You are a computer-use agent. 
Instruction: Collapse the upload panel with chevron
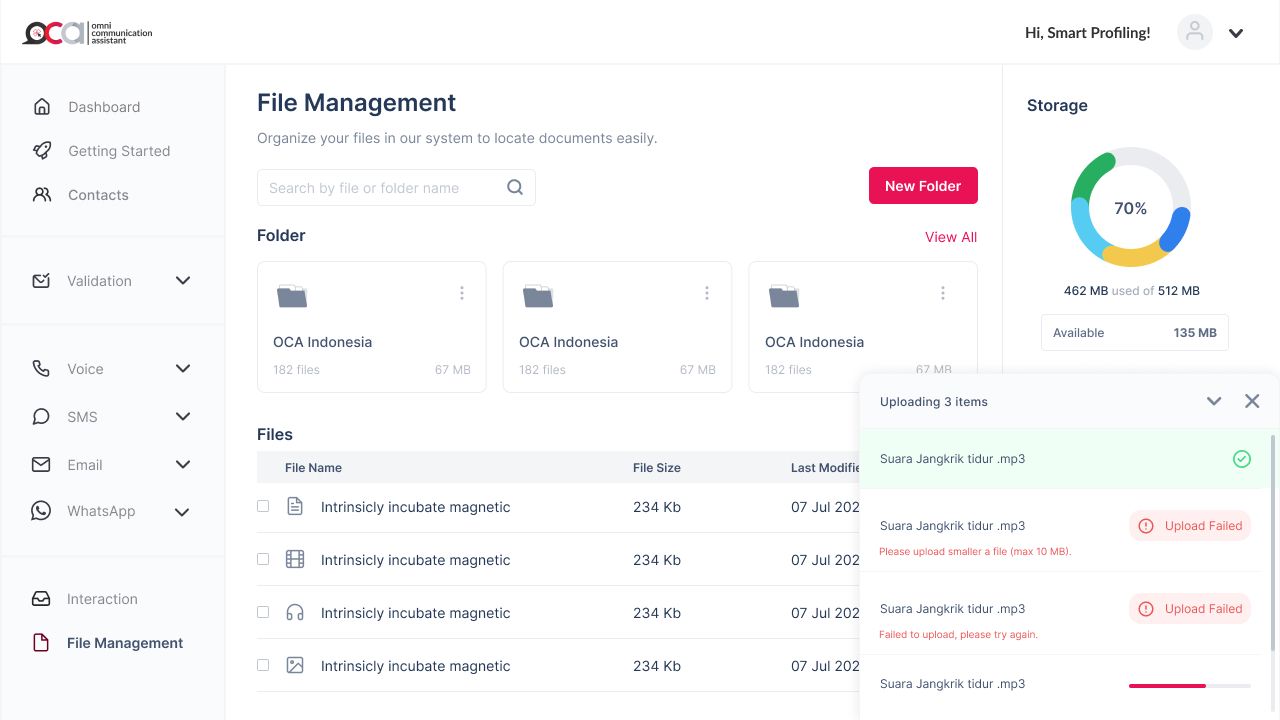click(1214, 401)
